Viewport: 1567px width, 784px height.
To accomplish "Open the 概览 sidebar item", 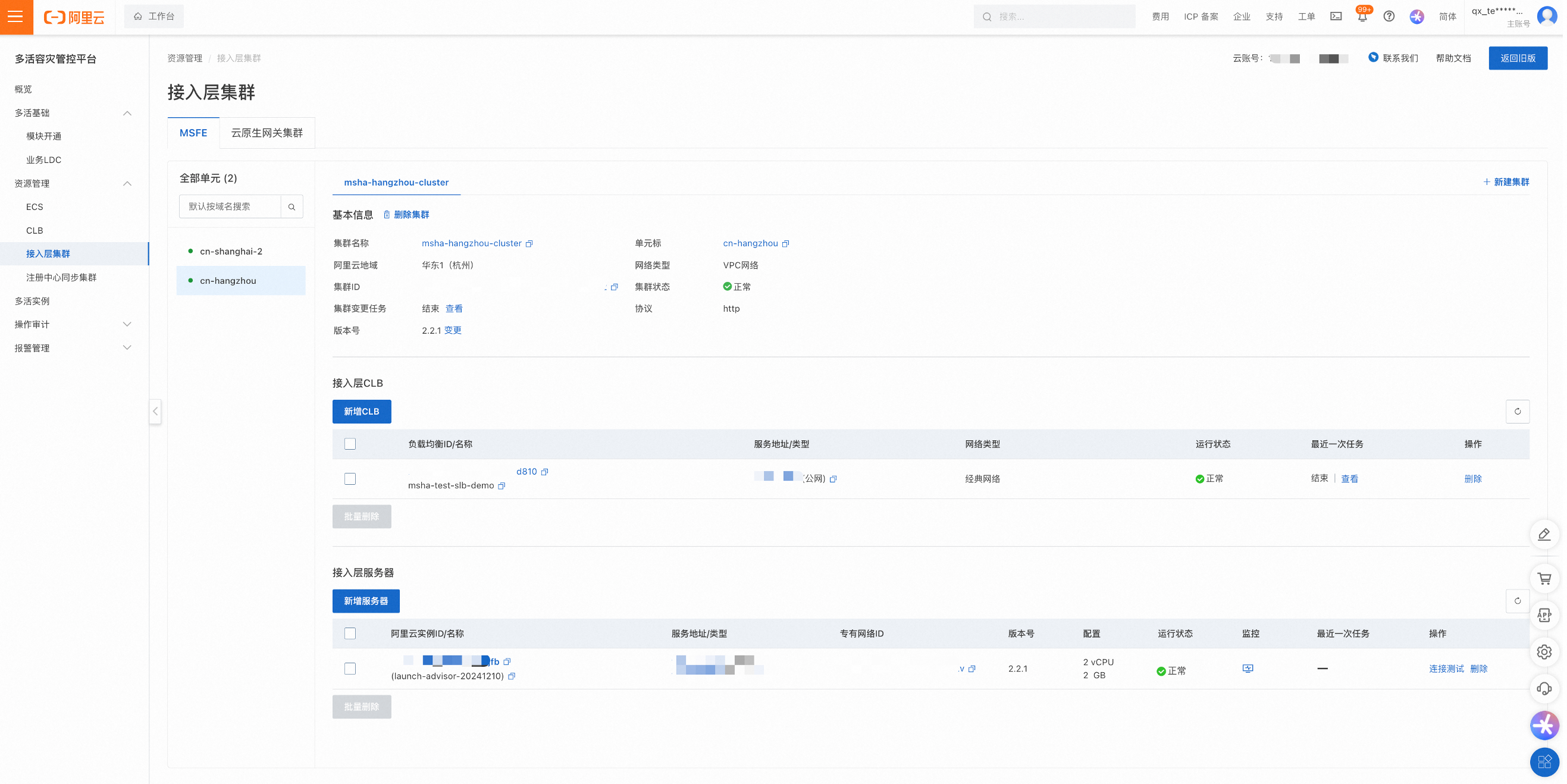I will tap(23, 89).
